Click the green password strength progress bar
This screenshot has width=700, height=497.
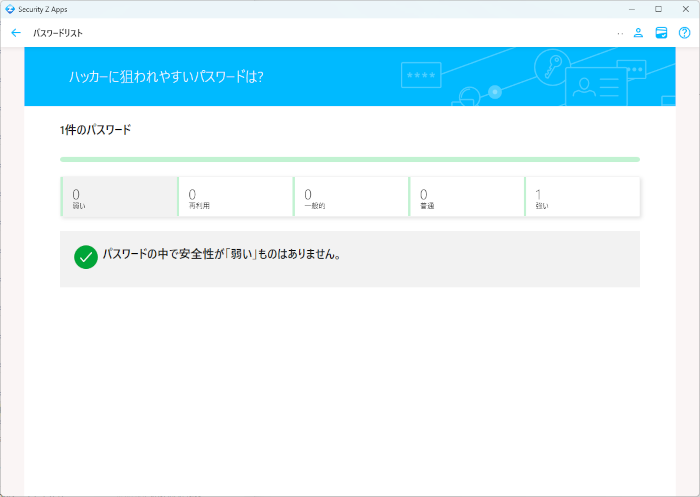pos(350,159)
